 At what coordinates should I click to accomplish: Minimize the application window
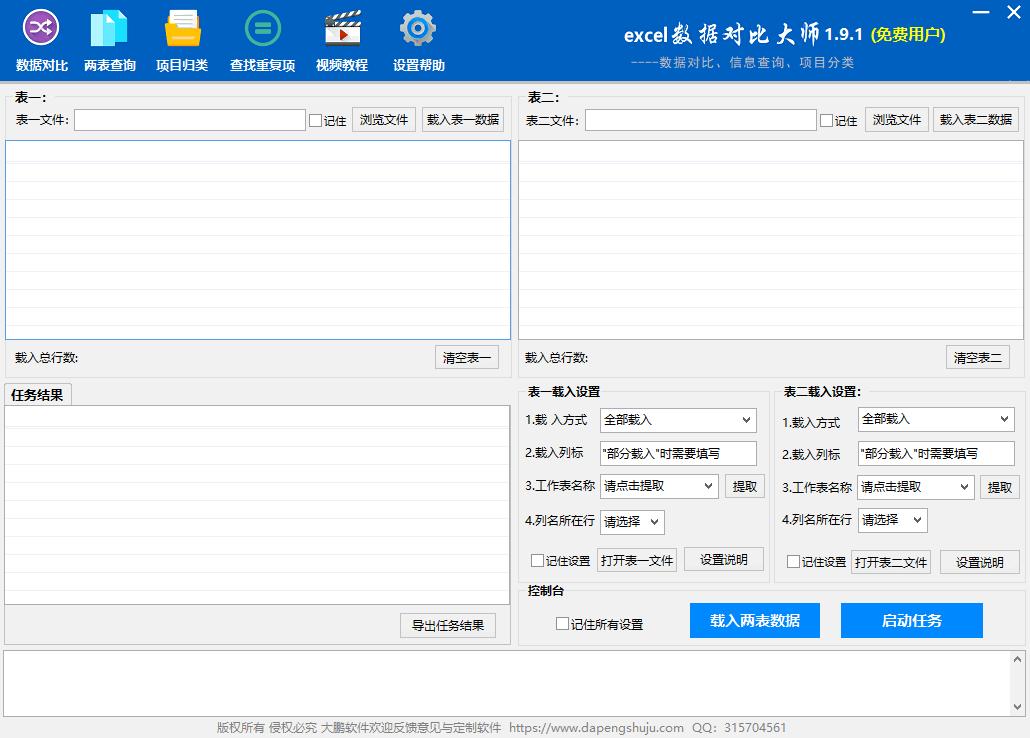click(x=981, y=12)
